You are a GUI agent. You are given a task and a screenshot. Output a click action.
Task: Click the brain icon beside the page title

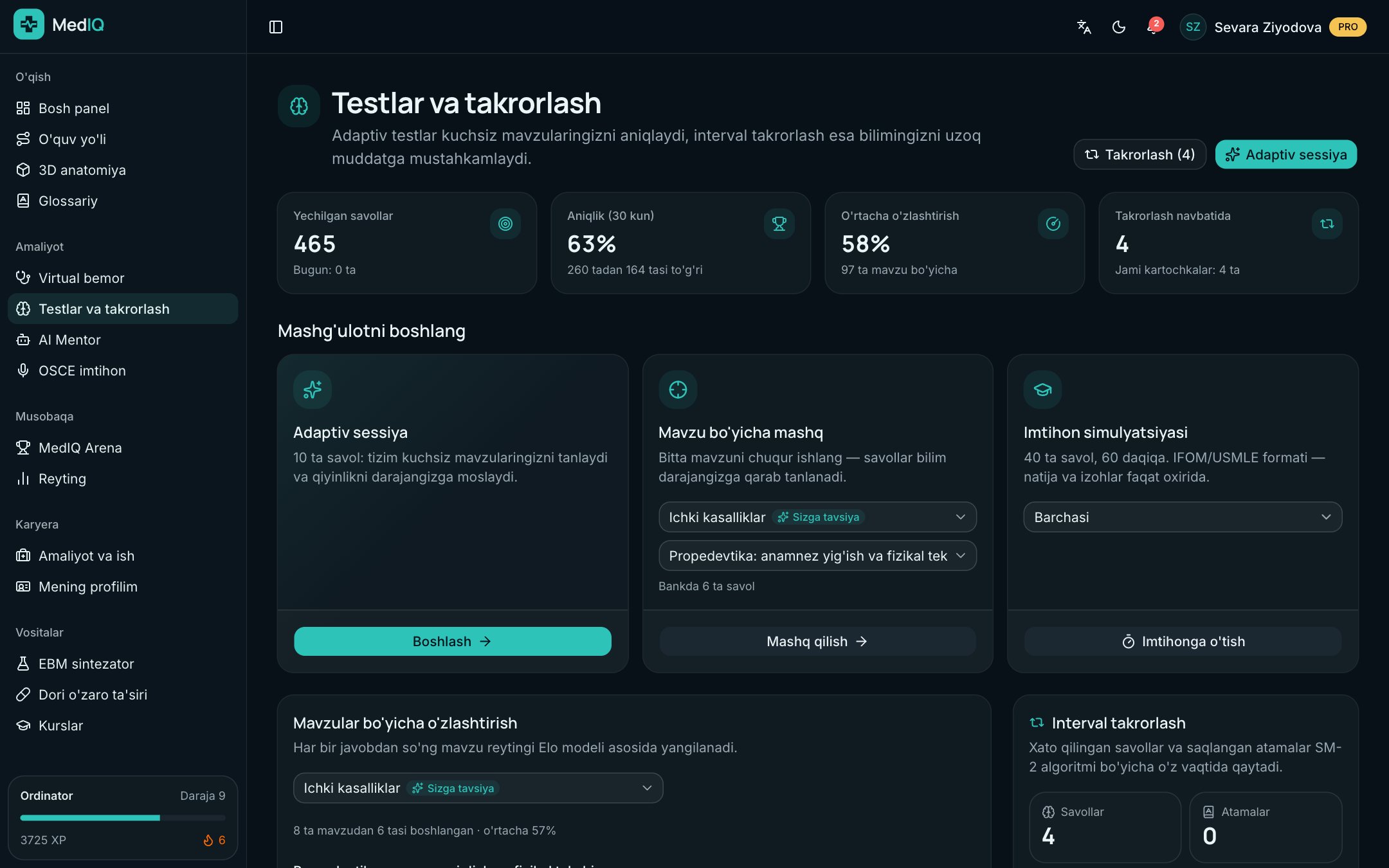click(299, 106)
